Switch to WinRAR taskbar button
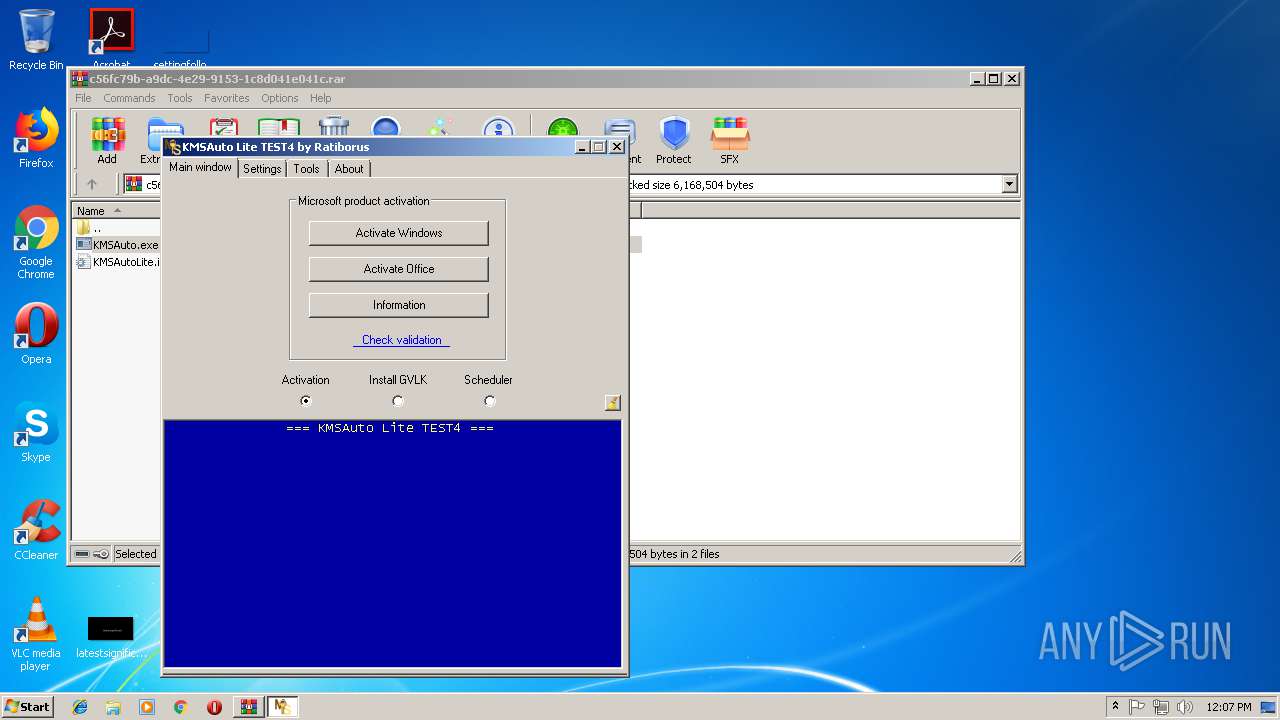The width and height of the screenshot is (1280, 720). [248, 707]
